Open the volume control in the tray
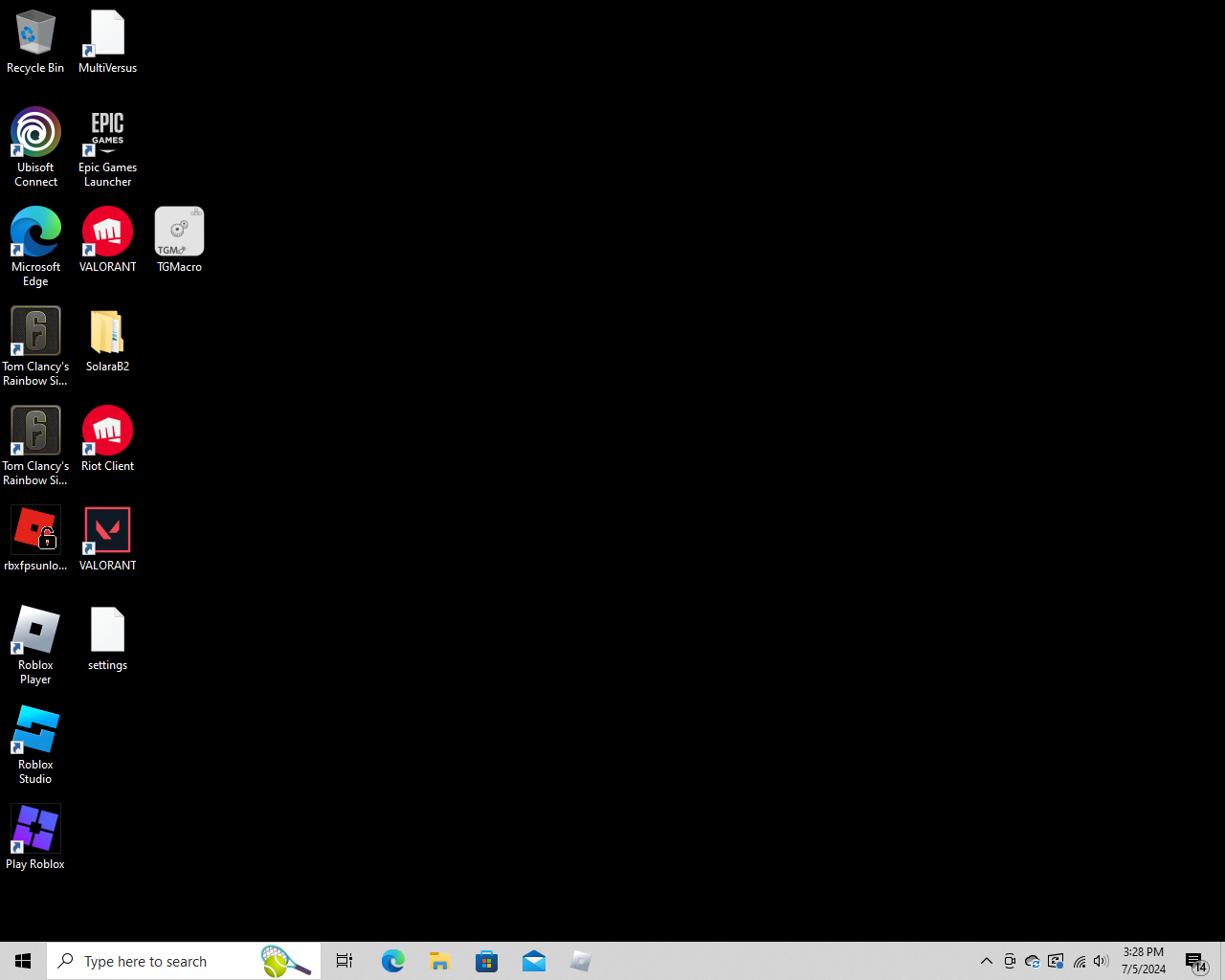This screenshot has height=980, width=1225. click(1102, 961)
